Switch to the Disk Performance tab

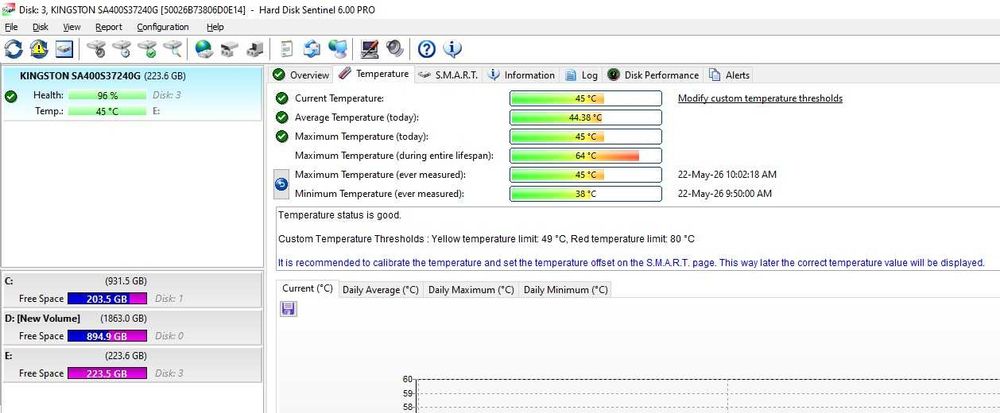coord(653,75)
